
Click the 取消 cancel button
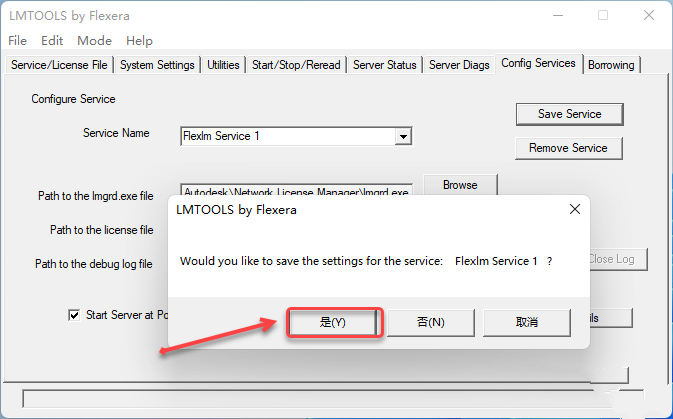[527, 322]
